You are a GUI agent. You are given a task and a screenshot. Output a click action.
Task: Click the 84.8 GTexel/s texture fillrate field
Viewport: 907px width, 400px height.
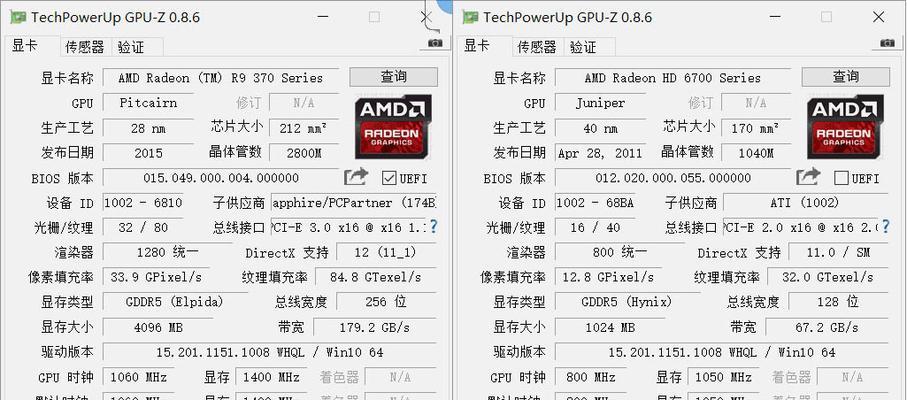point(375,277)
